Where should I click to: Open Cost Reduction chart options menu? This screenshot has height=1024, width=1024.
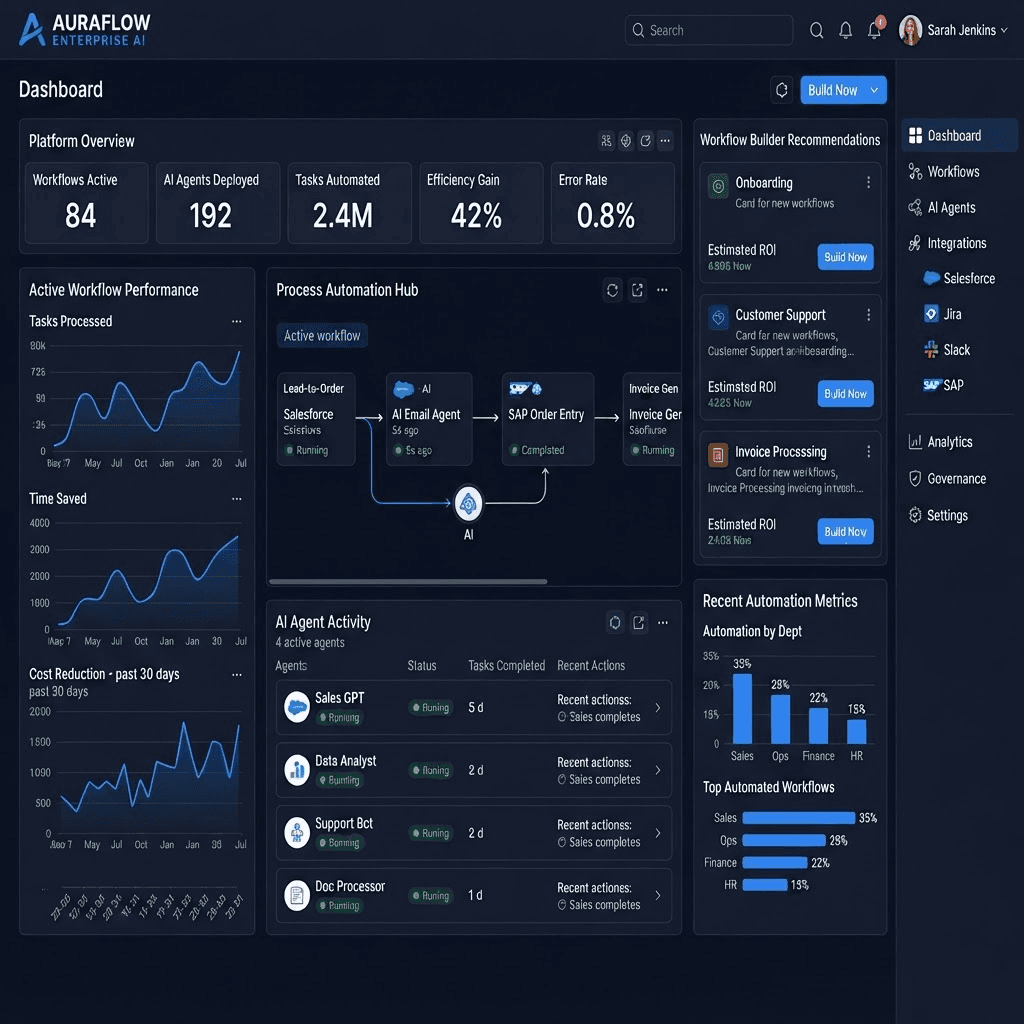point(236,675)
